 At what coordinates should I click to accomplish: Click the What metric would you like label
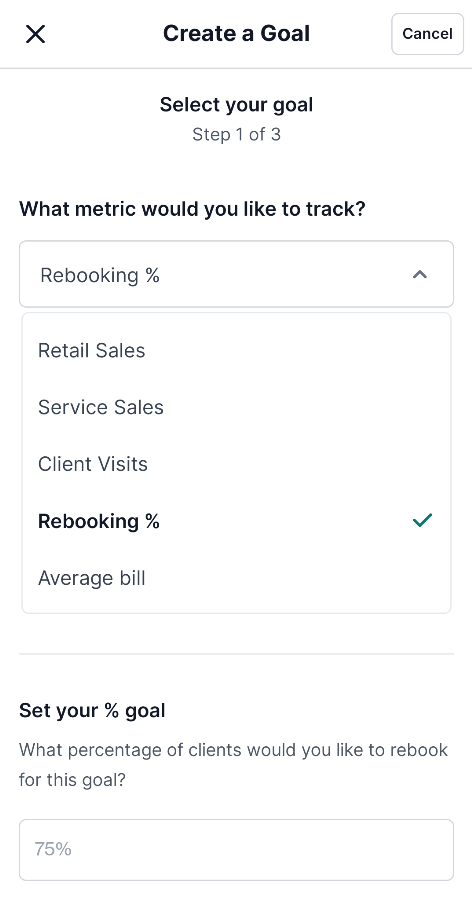(x=192, y=209)
